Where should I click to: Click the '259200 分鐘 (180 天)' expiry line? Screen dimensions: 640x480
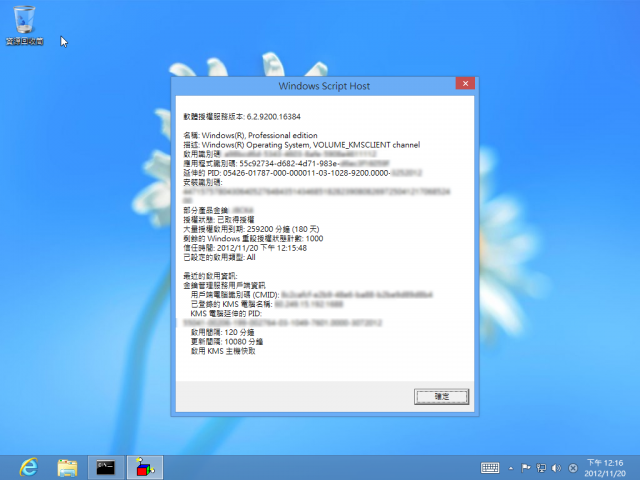(x=251, y=229)
